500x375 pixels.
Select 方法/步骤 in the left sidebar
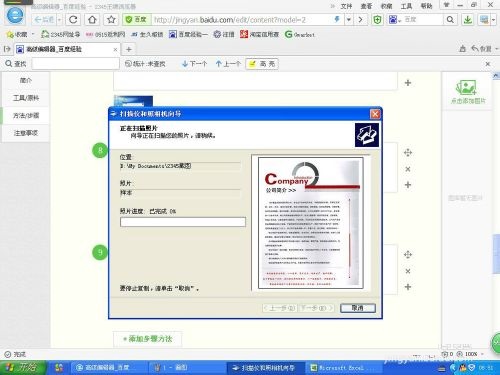click(x=26, y=116)
